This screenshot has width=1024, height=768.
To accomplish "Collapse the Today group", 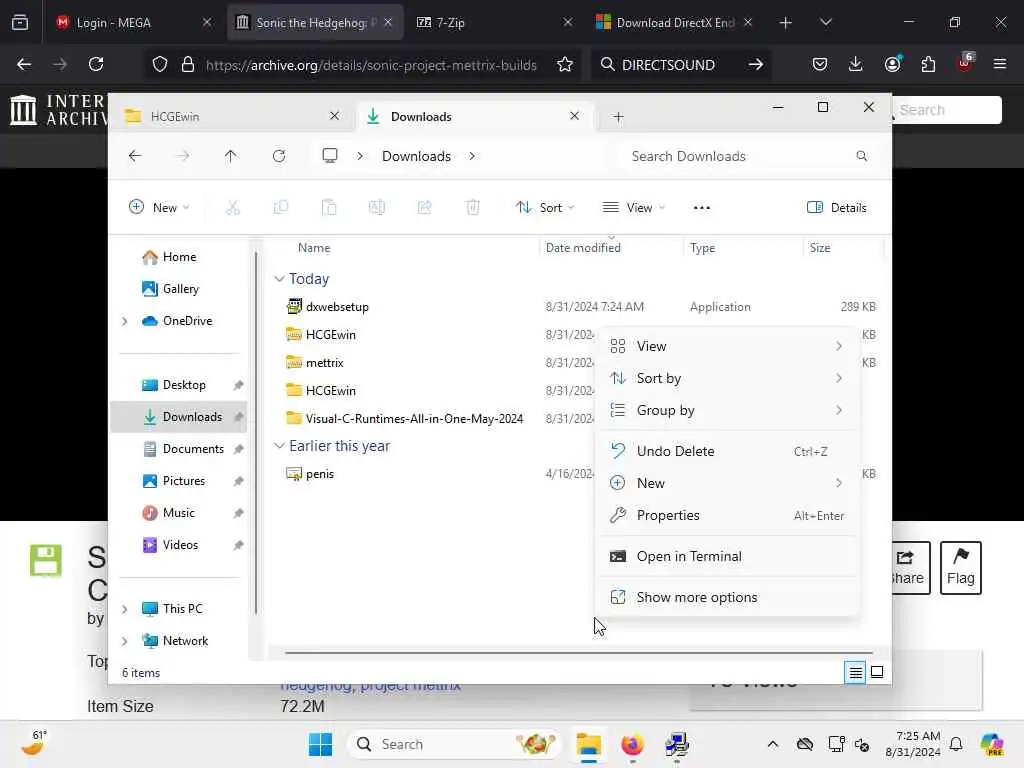I will click(x=279, y=279).
